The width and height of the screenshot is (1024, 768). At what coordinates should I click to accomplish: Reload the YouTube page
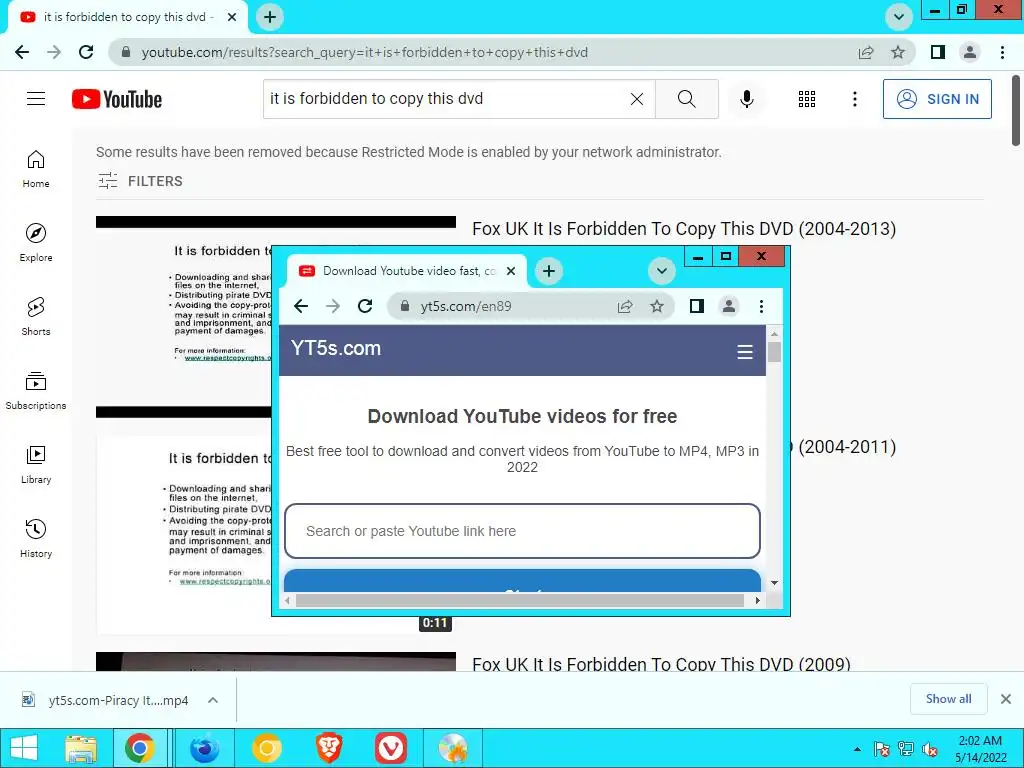coord(86,52)
